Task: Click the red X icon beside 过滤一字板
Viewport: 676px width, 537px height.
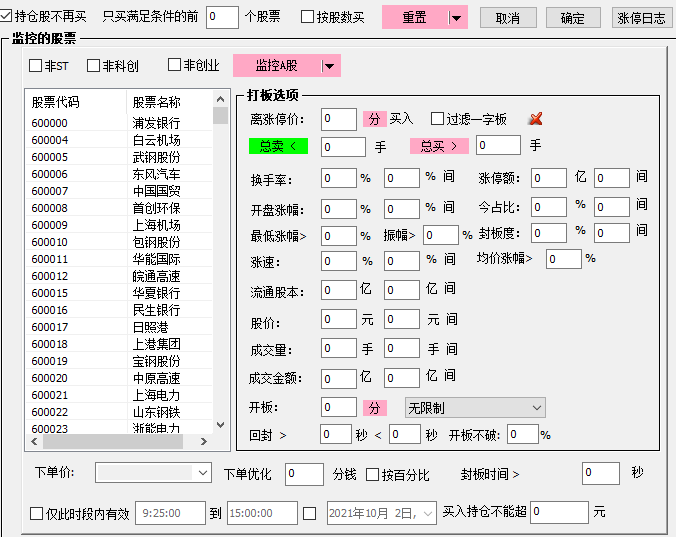Action: (535, 120)
